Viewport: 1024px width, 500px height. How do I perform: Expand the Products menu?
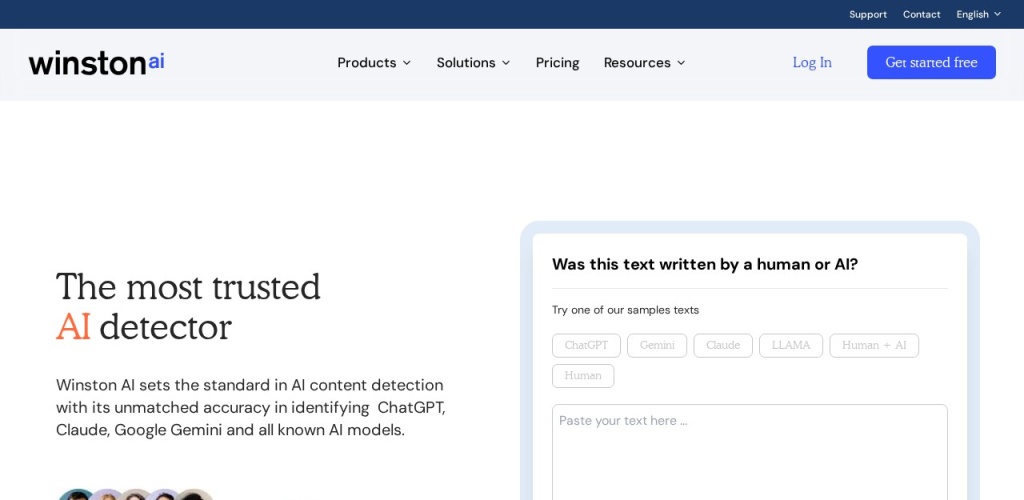374,62
